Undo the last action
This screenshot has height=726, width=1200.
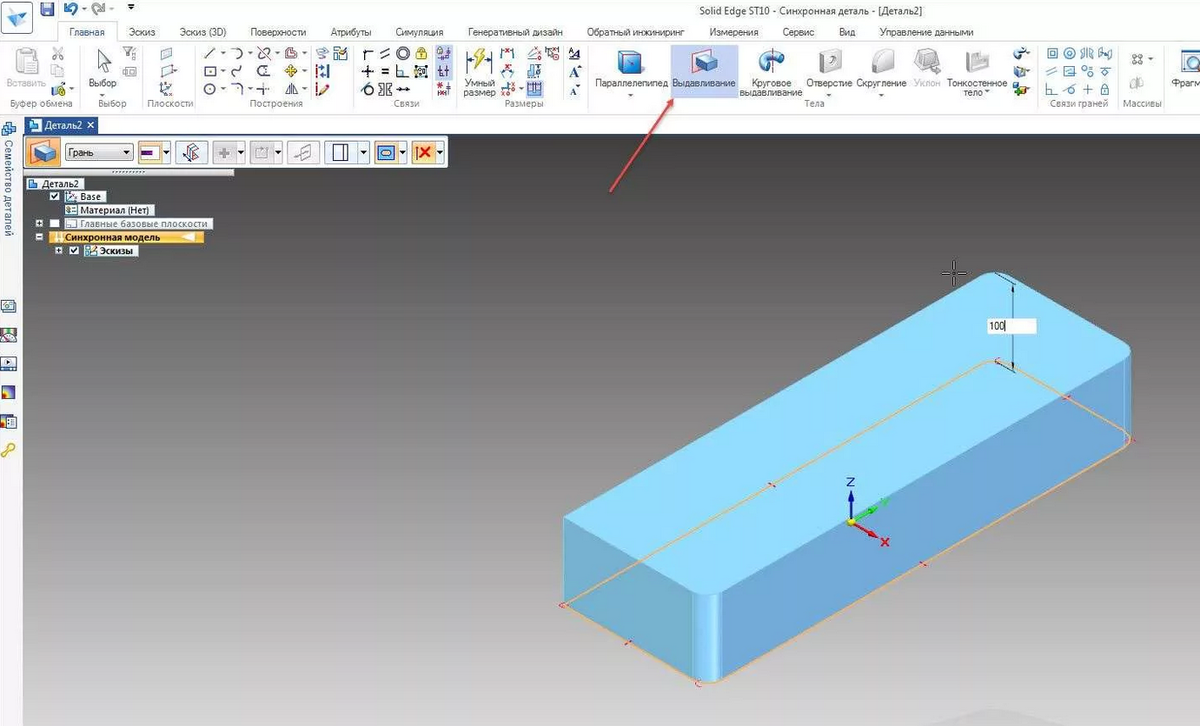70,10
